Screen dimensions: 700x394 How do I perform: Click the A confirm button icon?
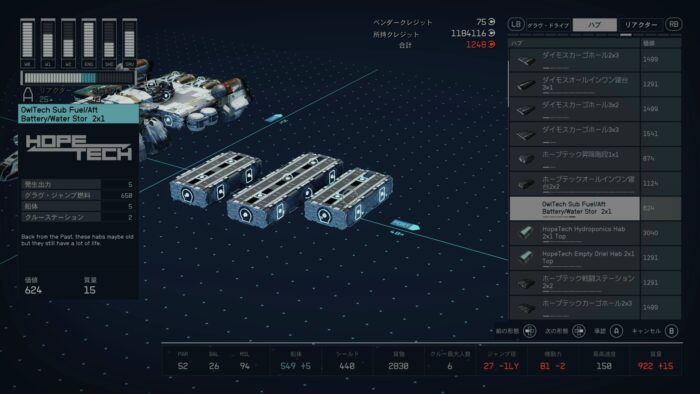(616, 331)
